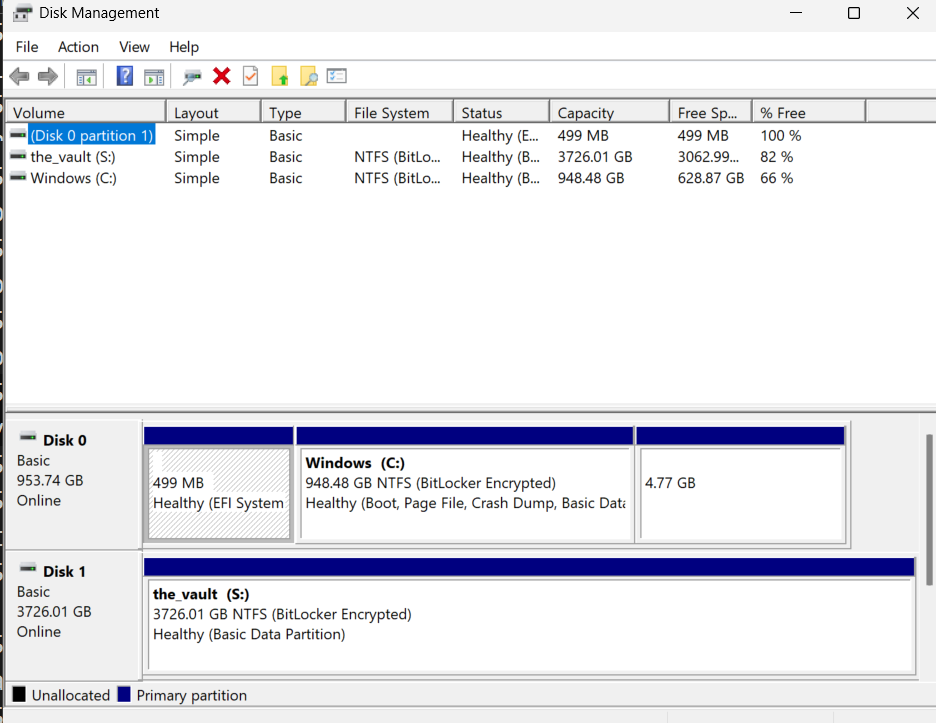Click the small disk icon next to Disk 0 label
Image resolution: width=936 pixels, height=723 pixels.
coord(28,438)
